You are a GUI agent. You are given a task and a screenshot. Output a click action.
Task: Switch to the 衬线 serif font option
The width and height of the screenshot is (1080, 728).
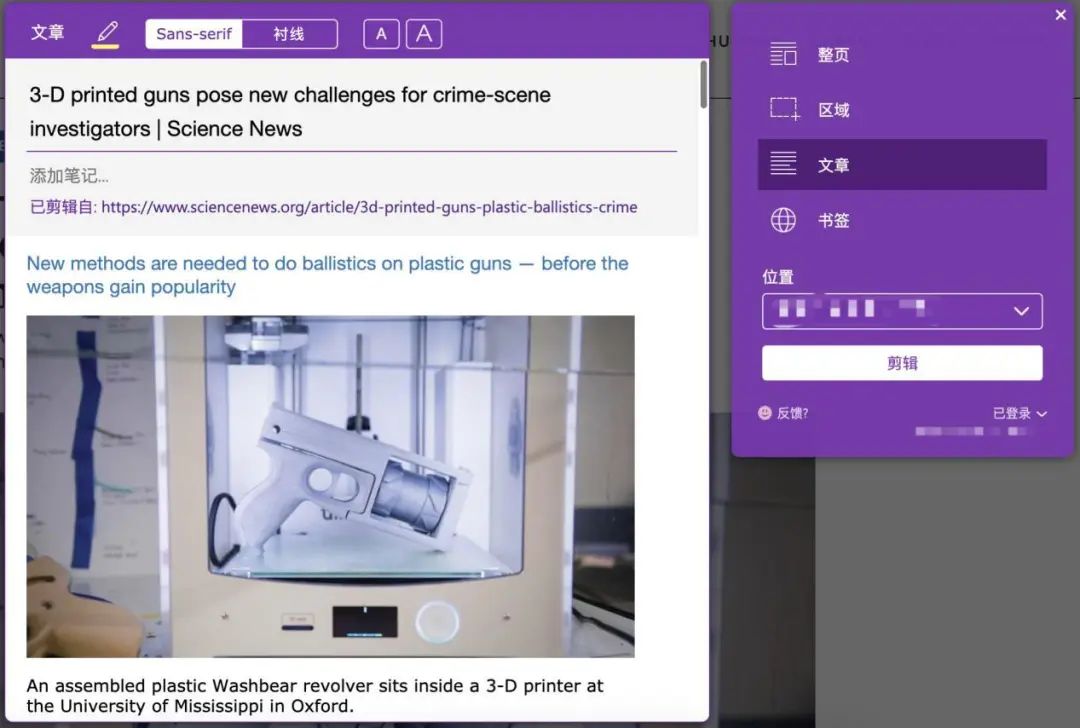(289, 34)
